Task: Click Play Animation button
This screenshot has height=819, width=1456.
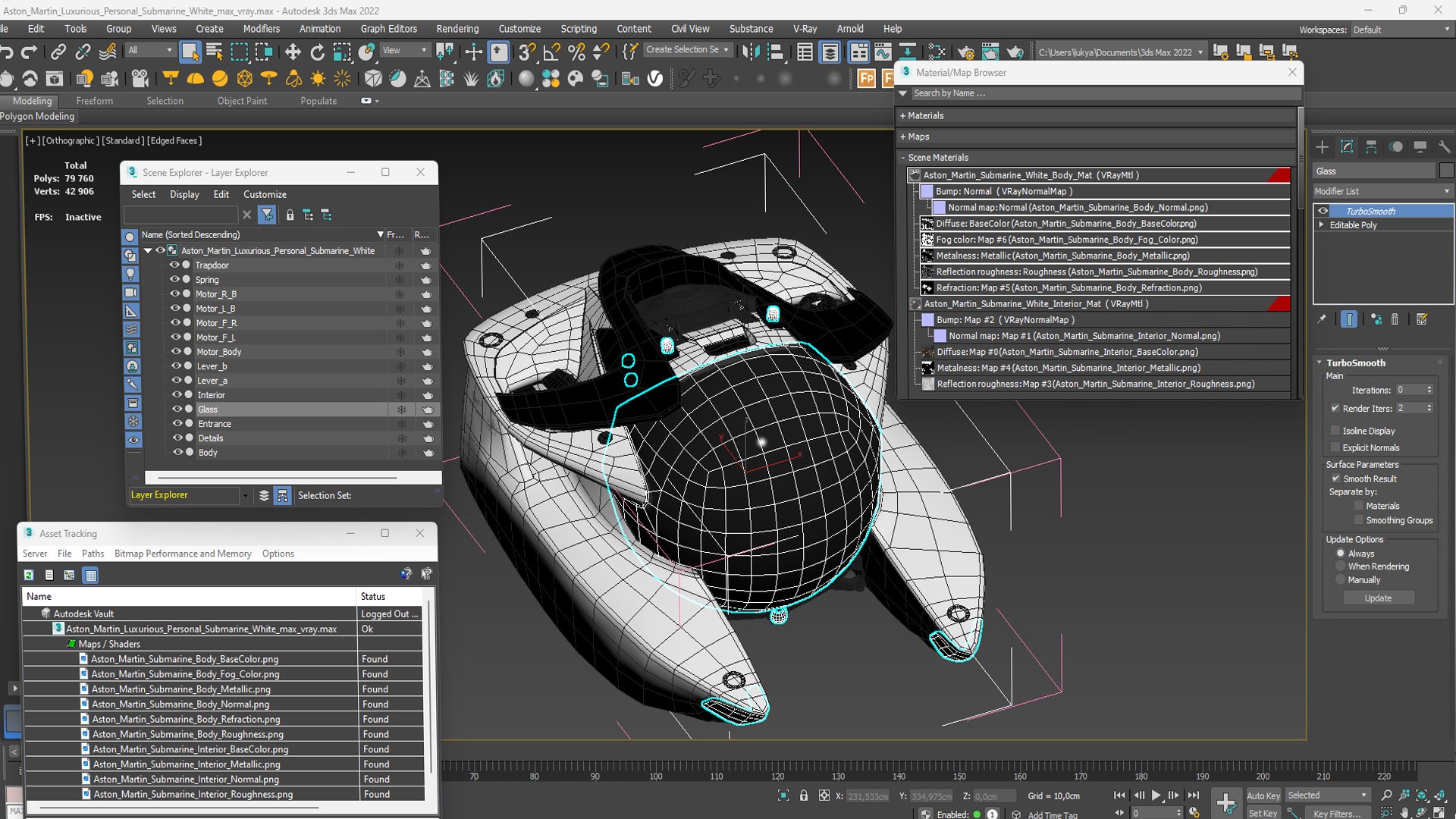Action: pyautogui.click(x=1156, y=795)
